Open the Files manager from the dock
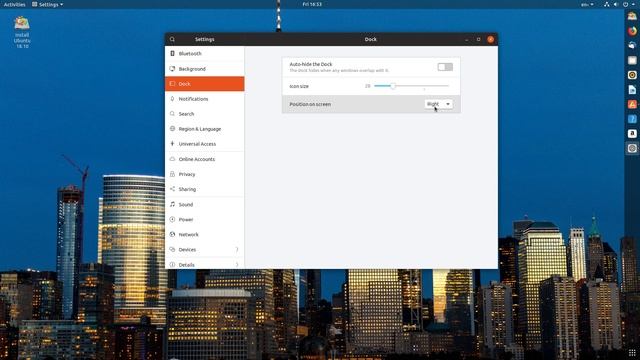 click(x=632, y=60)
